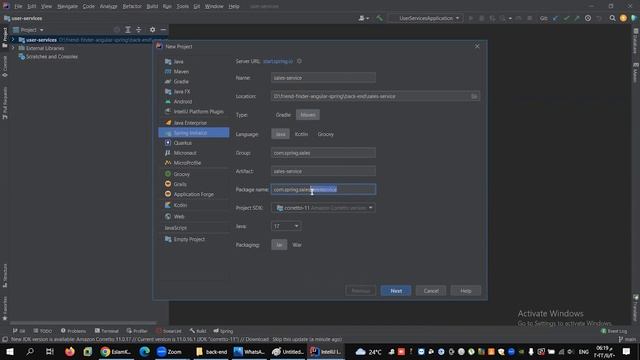Open Navigate menu
The width and height of the screenshot is (640, 360).
click(x=67, y=6)
